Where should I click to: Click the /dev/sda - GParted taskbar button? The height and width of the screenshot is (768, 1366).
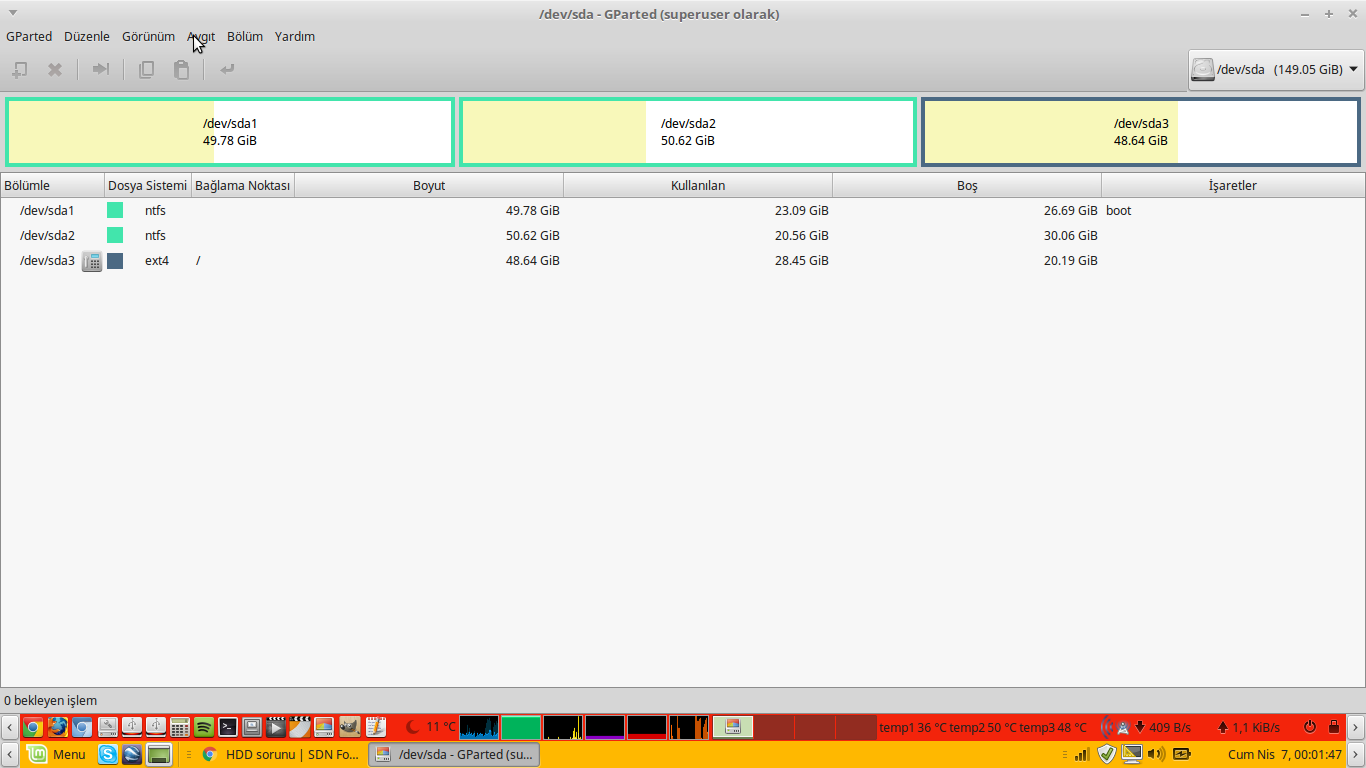(454, 754)
